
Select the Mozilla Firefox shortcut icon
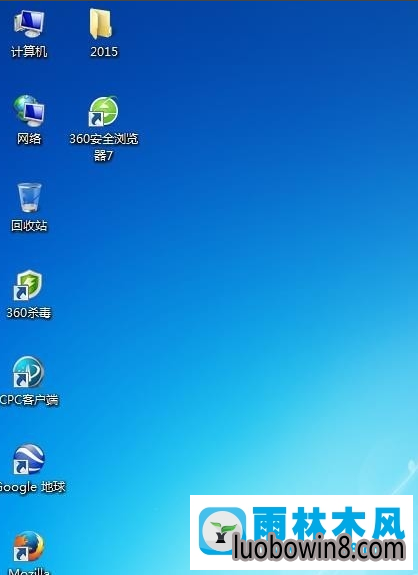(x=29, y=546)
